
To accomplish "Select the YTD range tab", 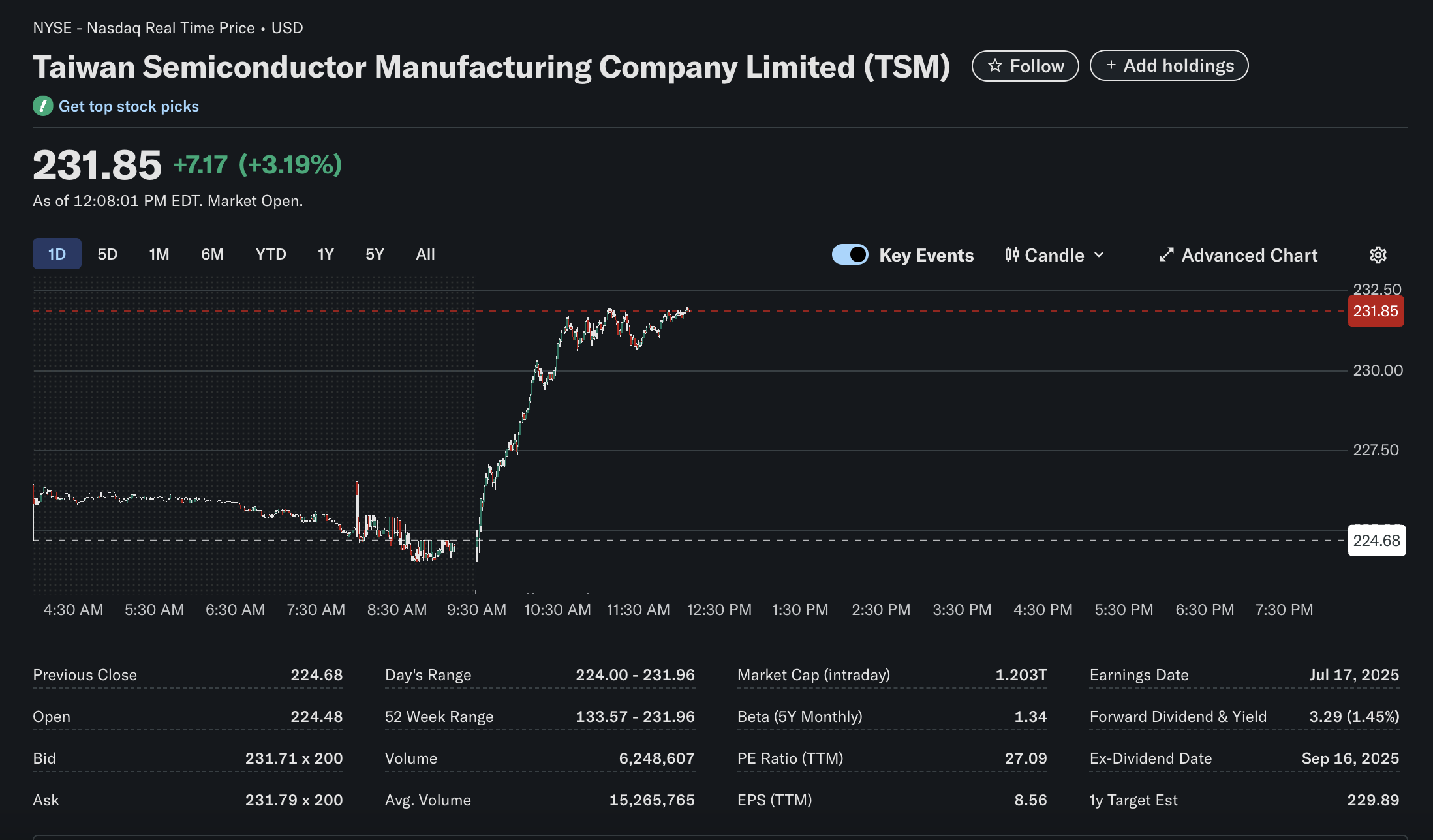I will (x=271, y=254).
